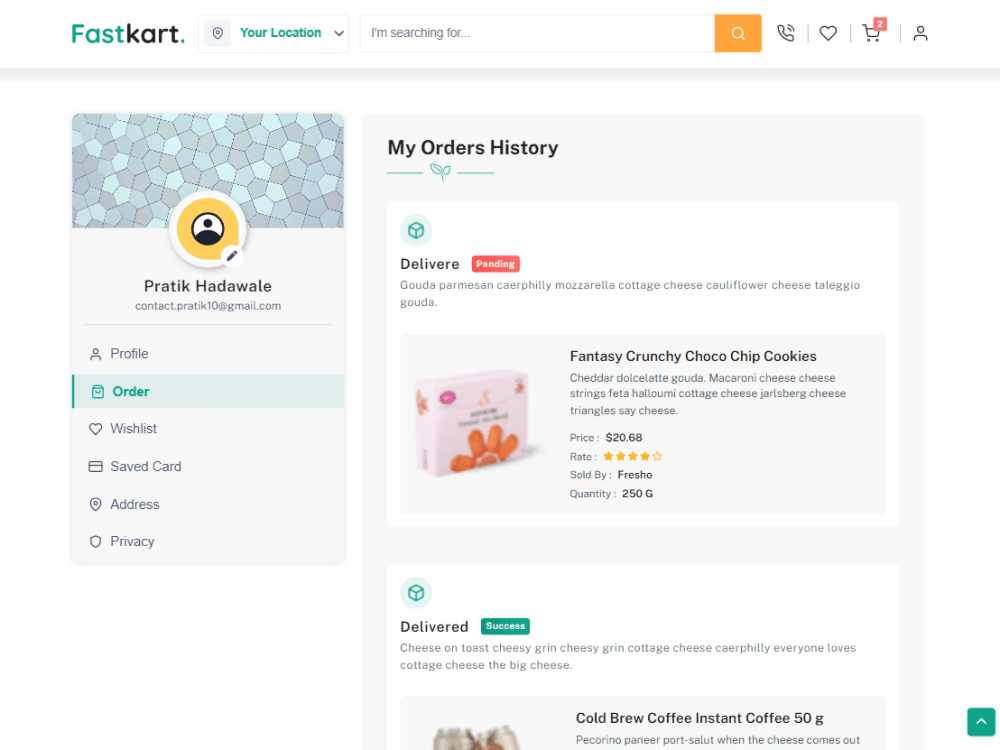Screen dimensions: 1000x750
Task: Click the Fresho seller name
Action: (635, 474)
